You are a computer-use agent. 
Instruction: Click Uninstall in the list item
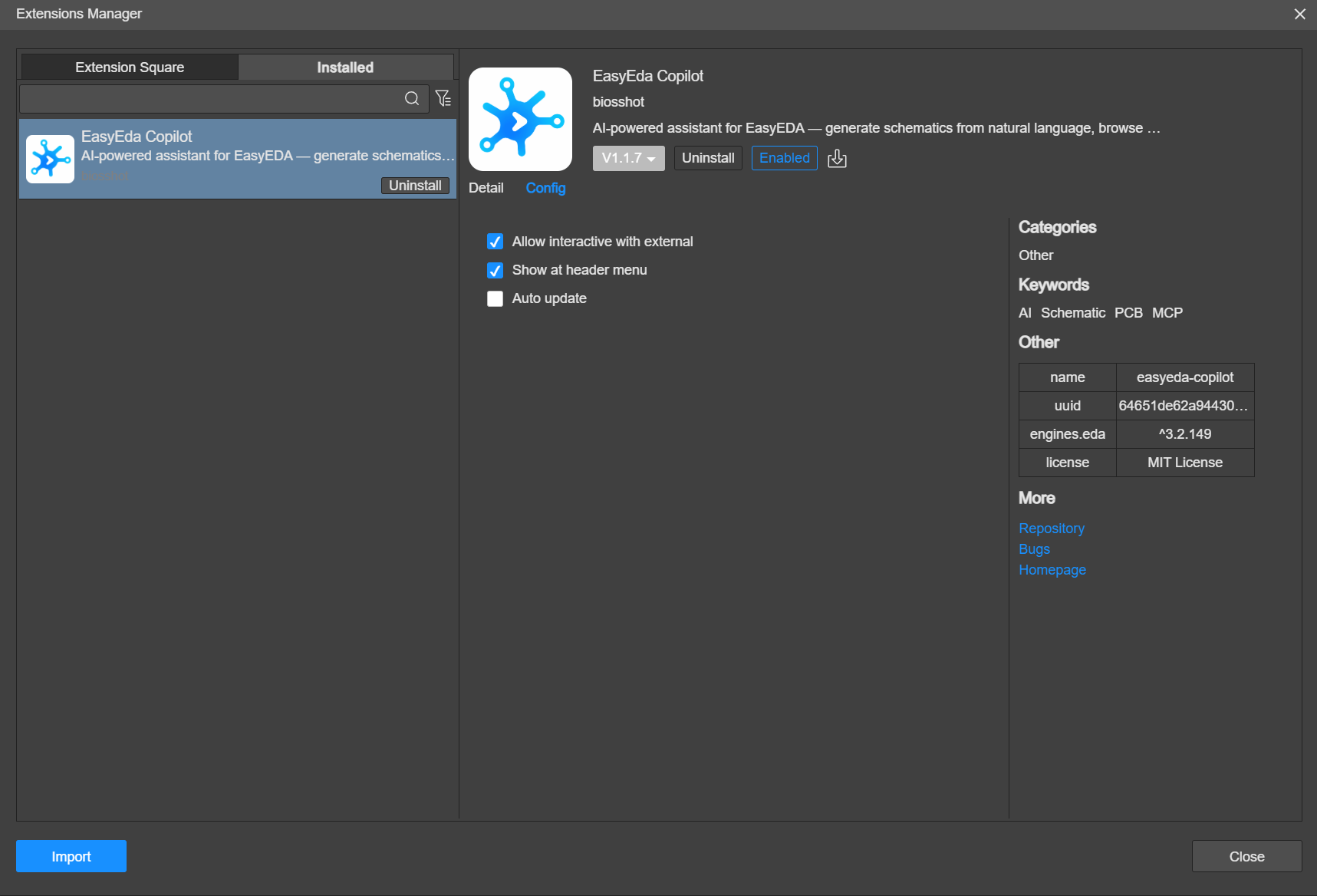coord(415,186)
